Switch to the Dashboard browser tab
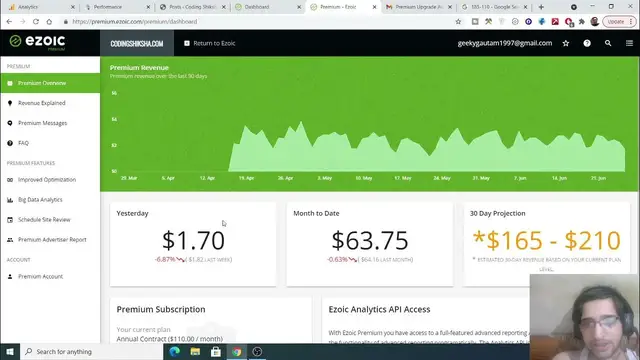 [267, 7]
